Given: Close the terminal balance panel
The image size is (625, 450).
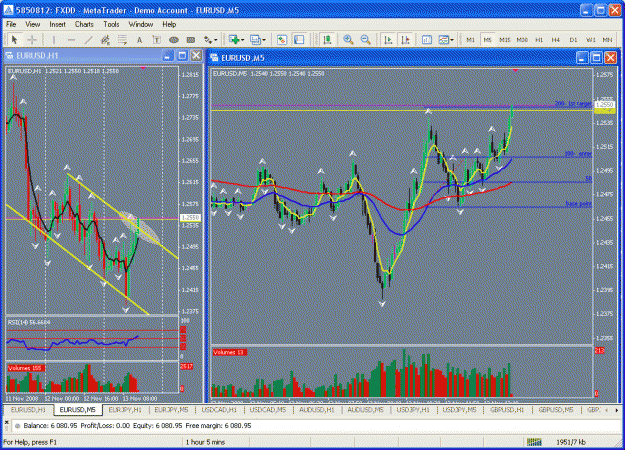Looking at the screenshot, I should tap(6, 422).
